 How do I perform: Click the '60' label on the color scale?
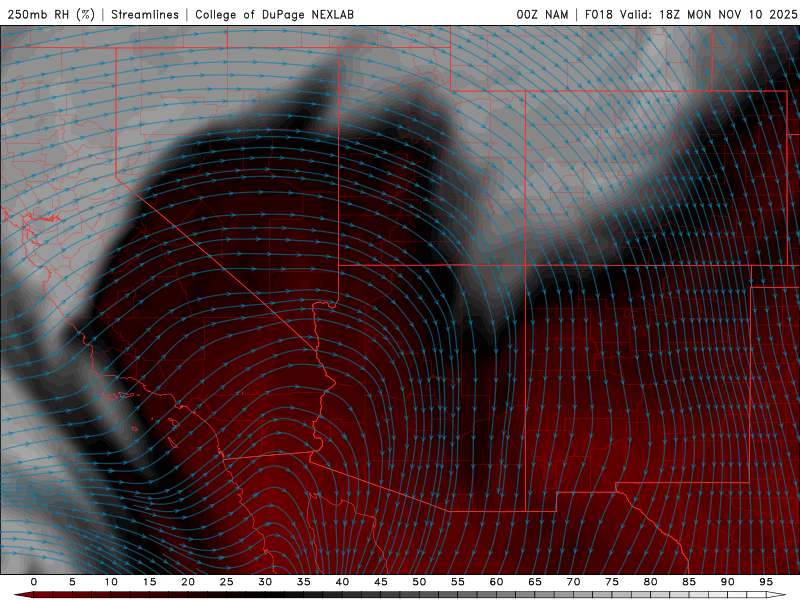(496, 582)
